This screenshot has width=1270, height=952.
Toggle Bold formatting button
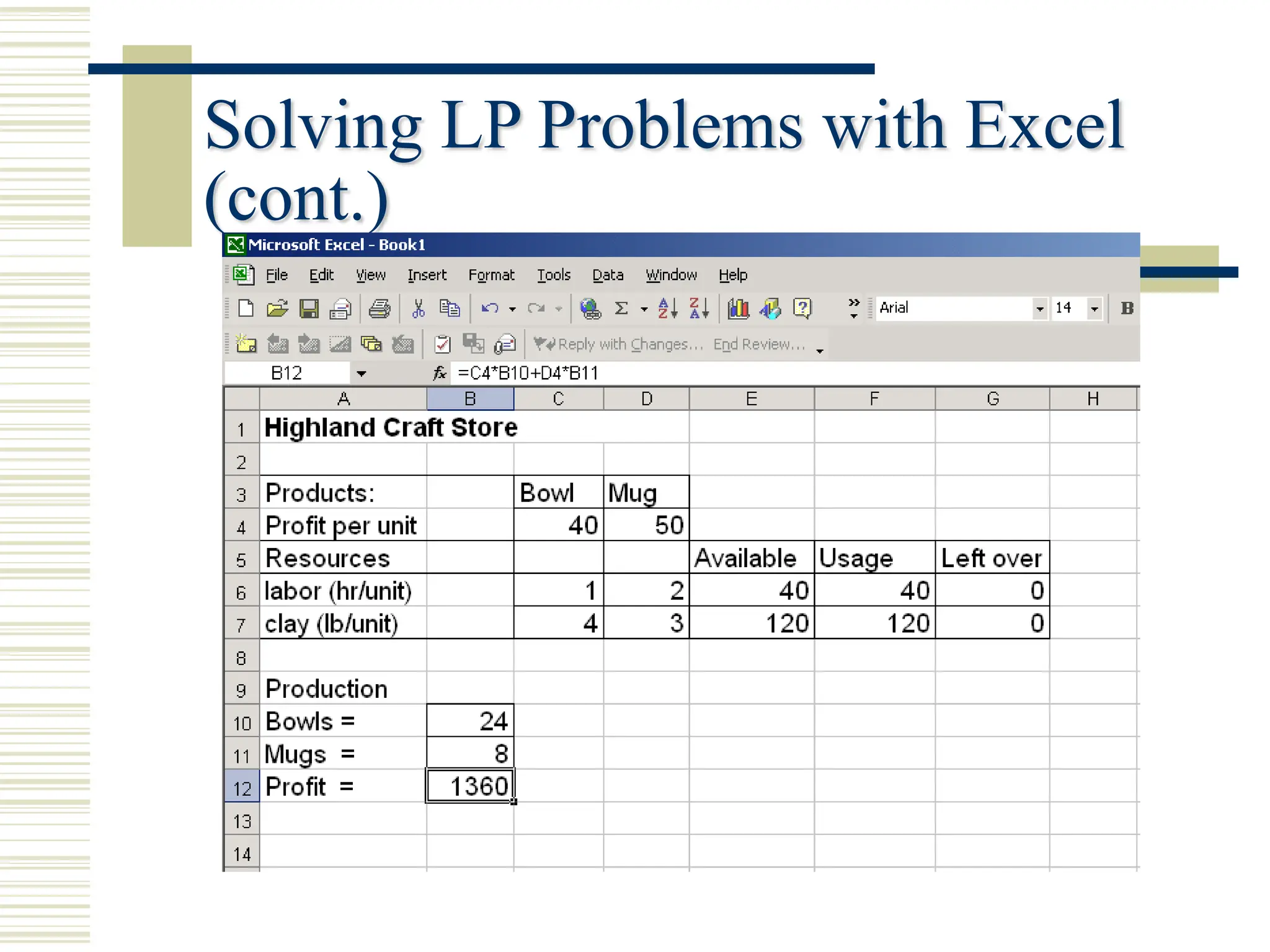point(1127,308)
